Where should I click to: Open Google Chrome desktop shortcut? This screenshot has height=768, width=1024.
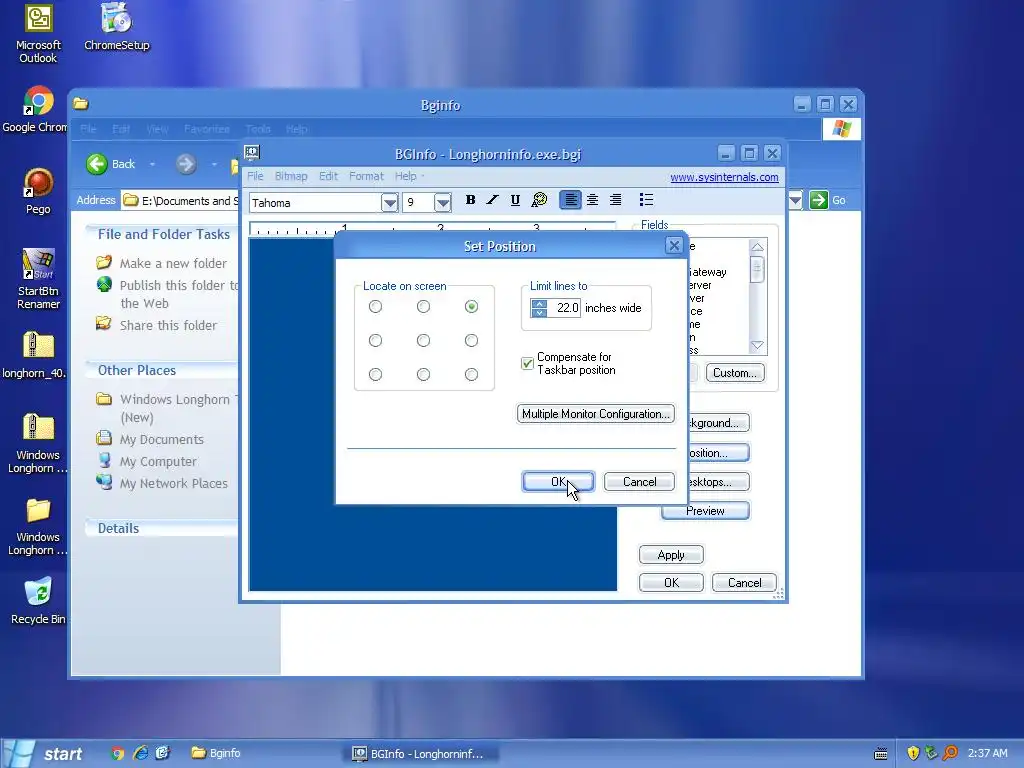(36, 109)
